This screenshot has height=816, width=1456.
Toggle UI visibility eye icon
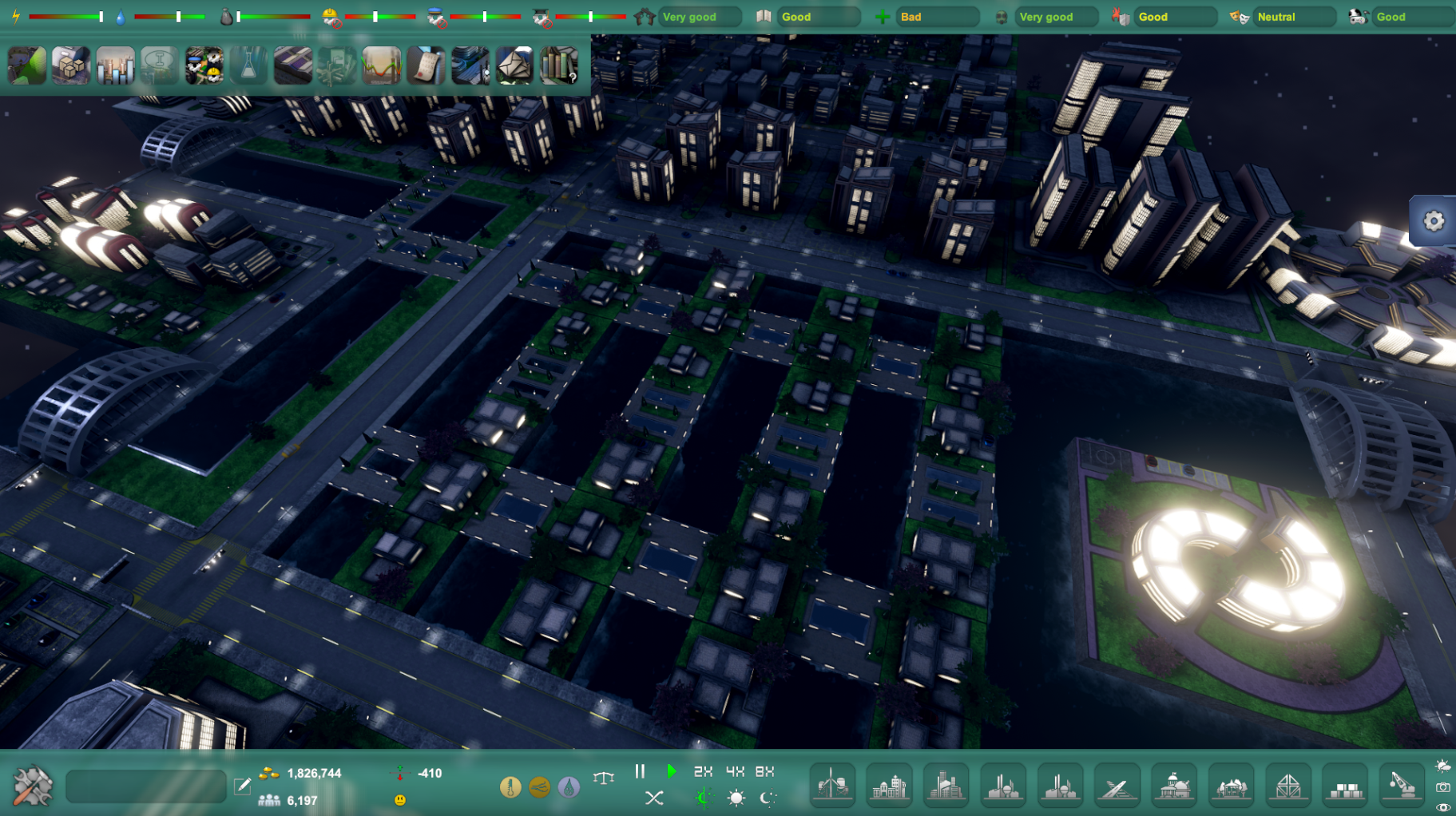coord(1442,807)
